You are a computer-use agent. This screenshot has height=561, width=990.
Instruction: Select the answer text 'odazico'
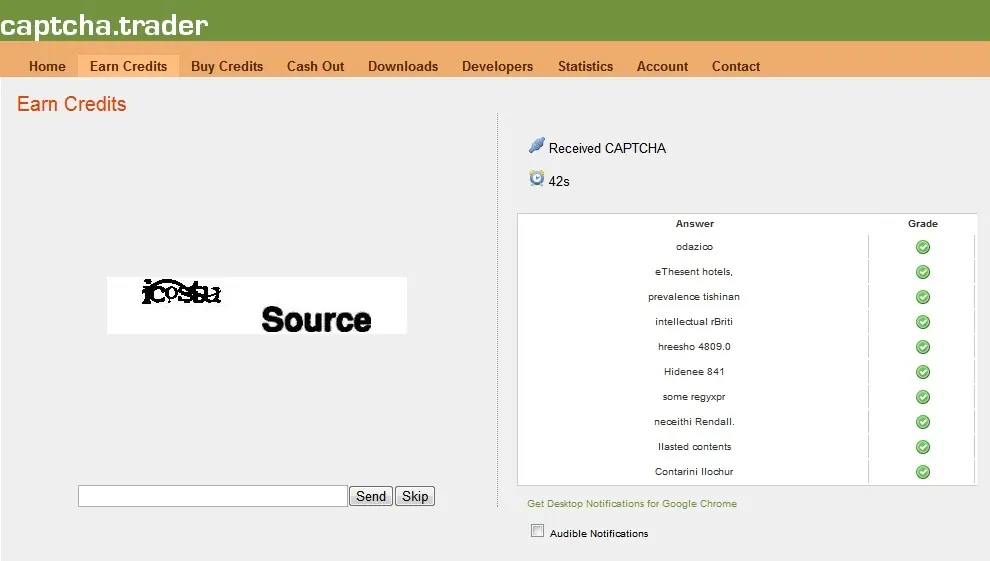click(695, 247)
